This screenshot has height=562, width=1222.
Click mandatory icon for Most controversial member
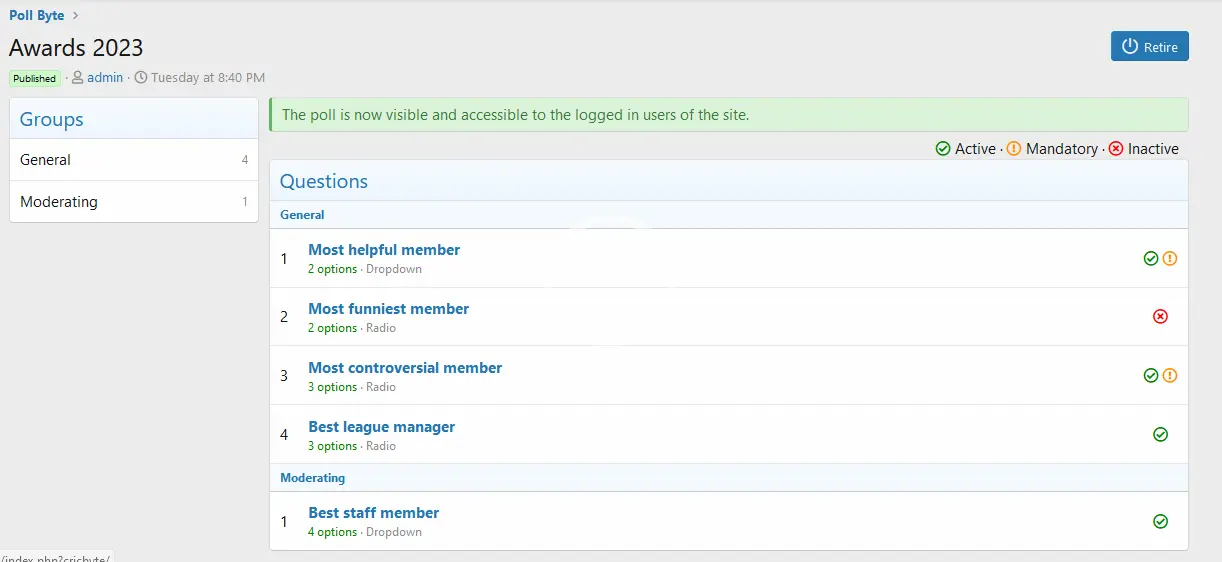pyautogui.click(x=1170, y=376)
